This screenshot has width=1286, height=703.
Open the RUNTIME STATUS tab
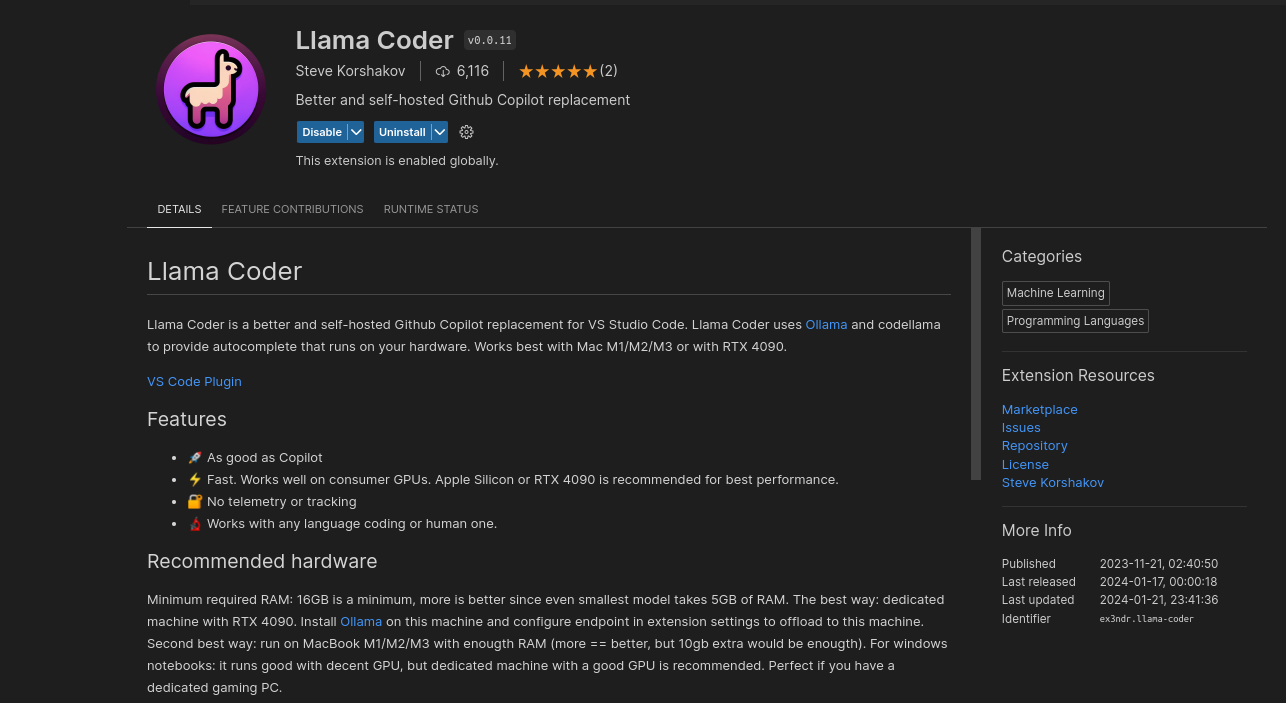431,209
